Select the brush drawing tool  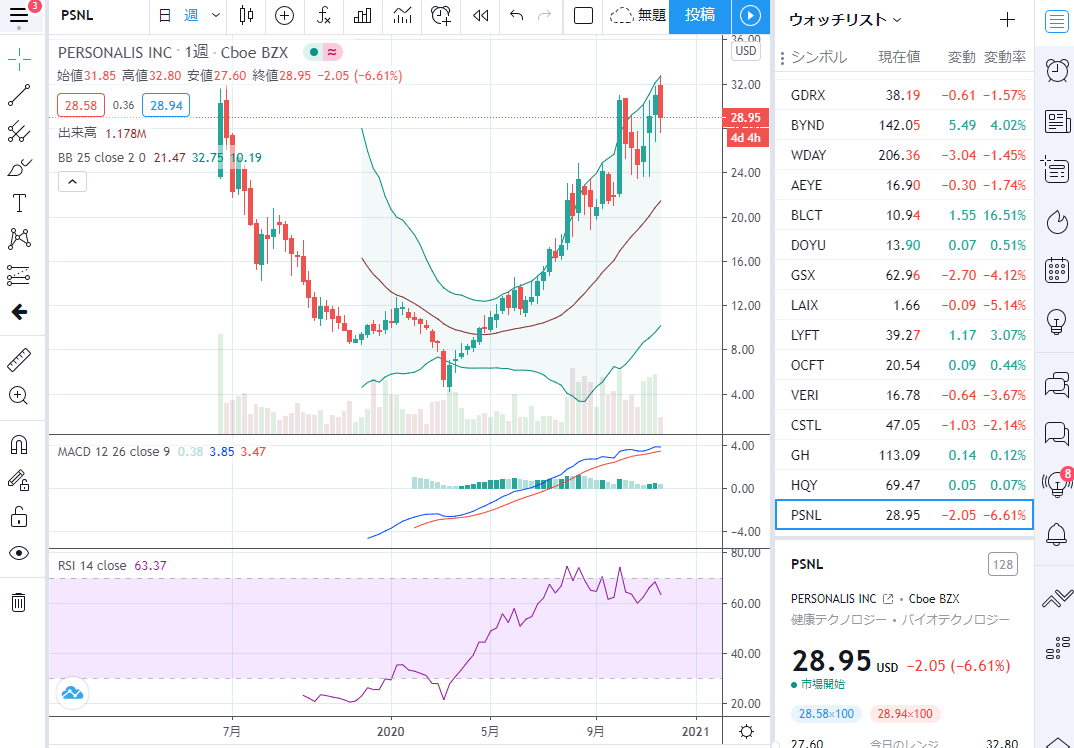[x=19, y=167]
